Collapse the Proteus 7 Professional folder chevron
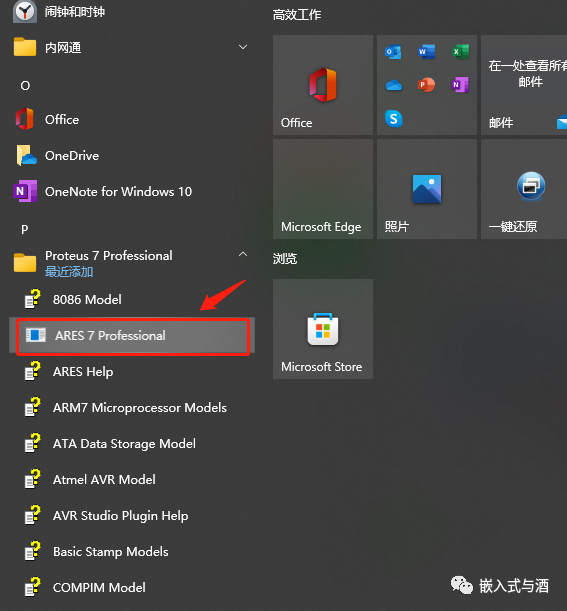This screenshot has height=611, width=567. tap(243, 254)
